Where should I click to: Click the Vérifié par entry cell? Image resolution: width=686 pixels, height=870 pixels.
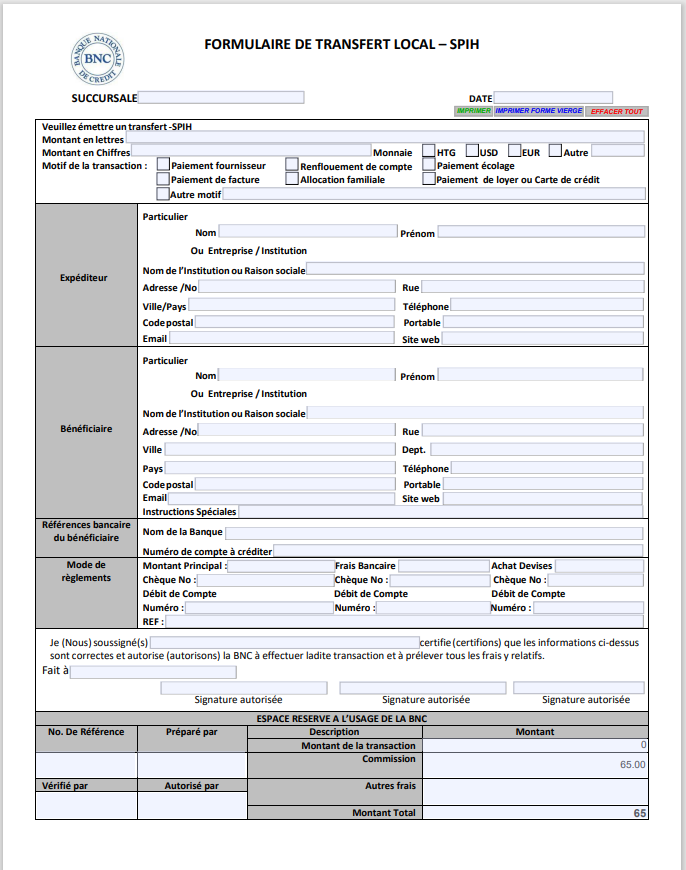(x=87, y=805)
